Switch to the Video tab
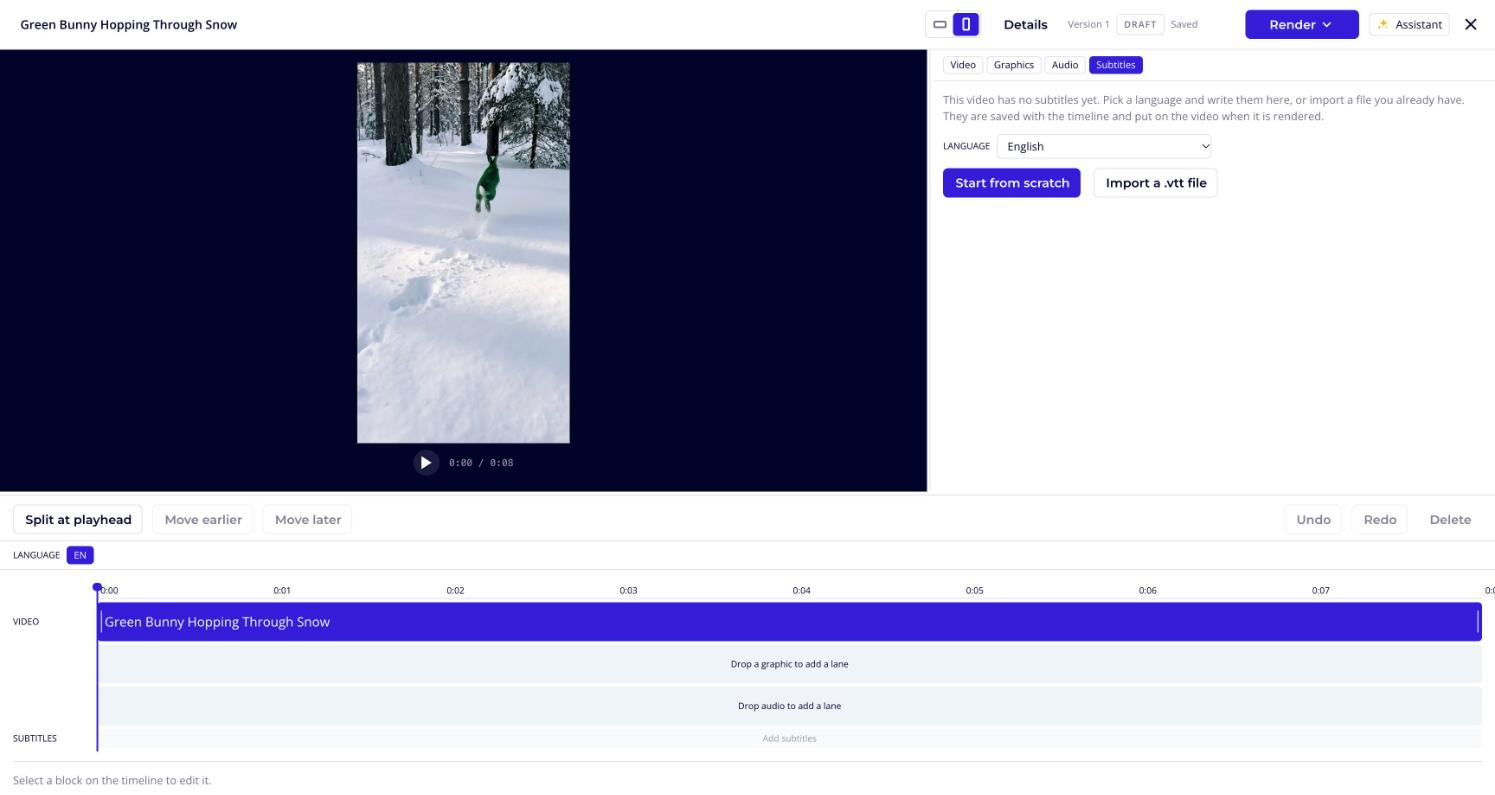The image size is (1495, 795). point(962,65)
